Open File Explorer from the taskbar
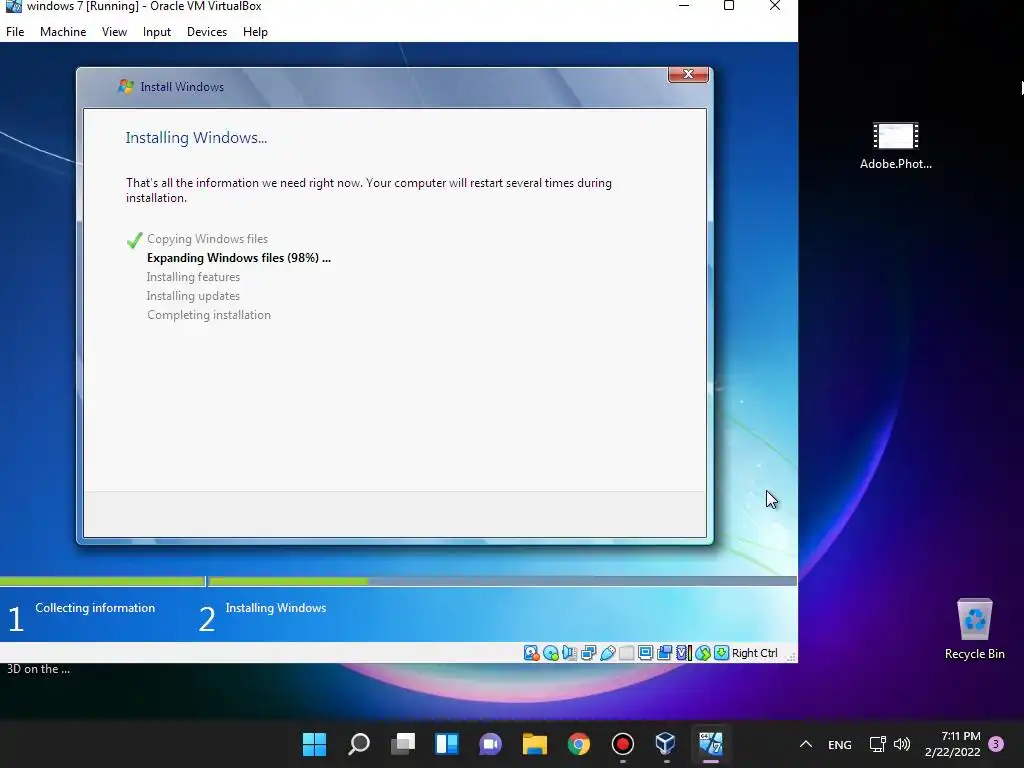1024x768 pixels. [x=534, y=744]
